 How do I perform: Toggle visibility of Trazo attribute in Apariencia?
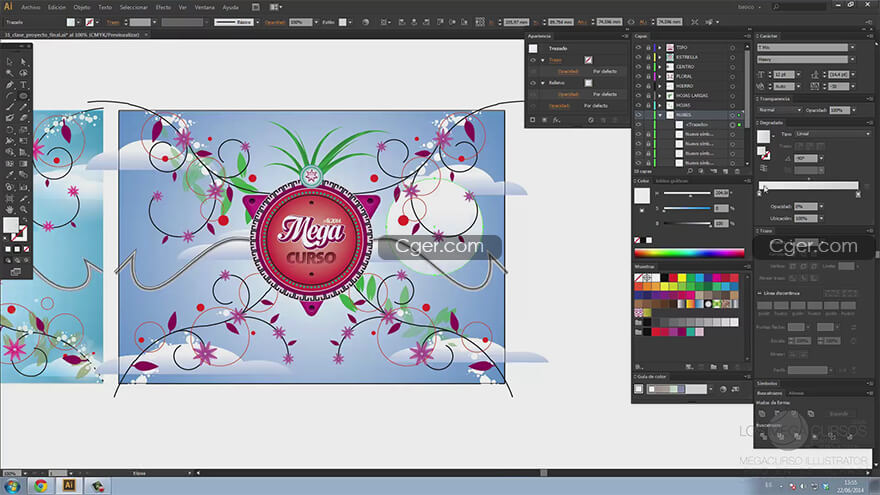point(533,60)
